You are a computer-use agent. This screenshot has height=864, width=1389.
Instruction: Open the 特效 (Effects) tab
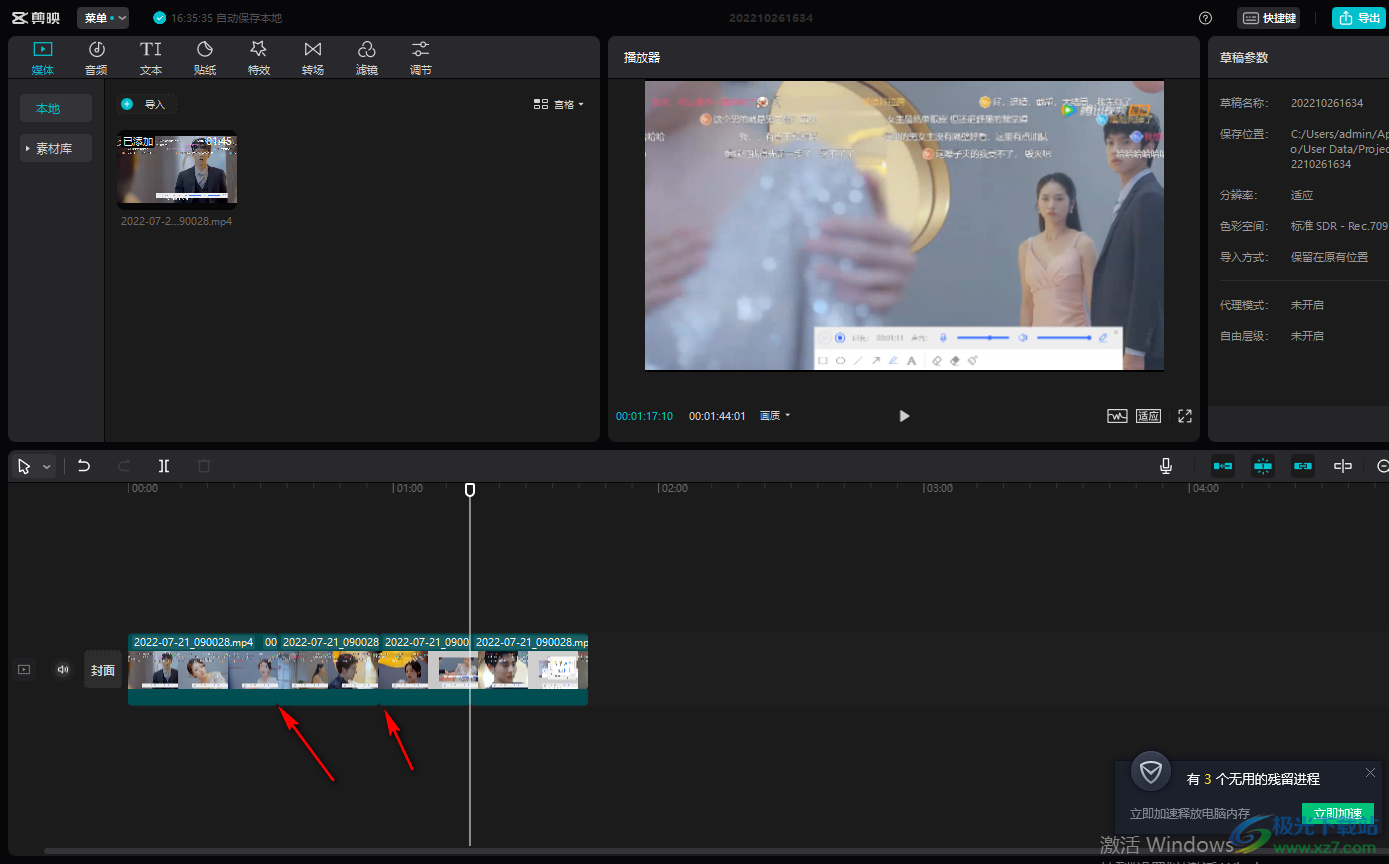(x=258, y=58)
